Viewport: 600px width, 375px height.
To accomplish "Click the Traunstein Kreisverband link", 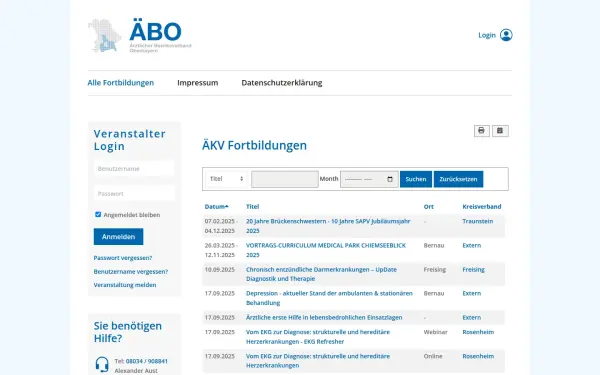I will tap(478, 221).
